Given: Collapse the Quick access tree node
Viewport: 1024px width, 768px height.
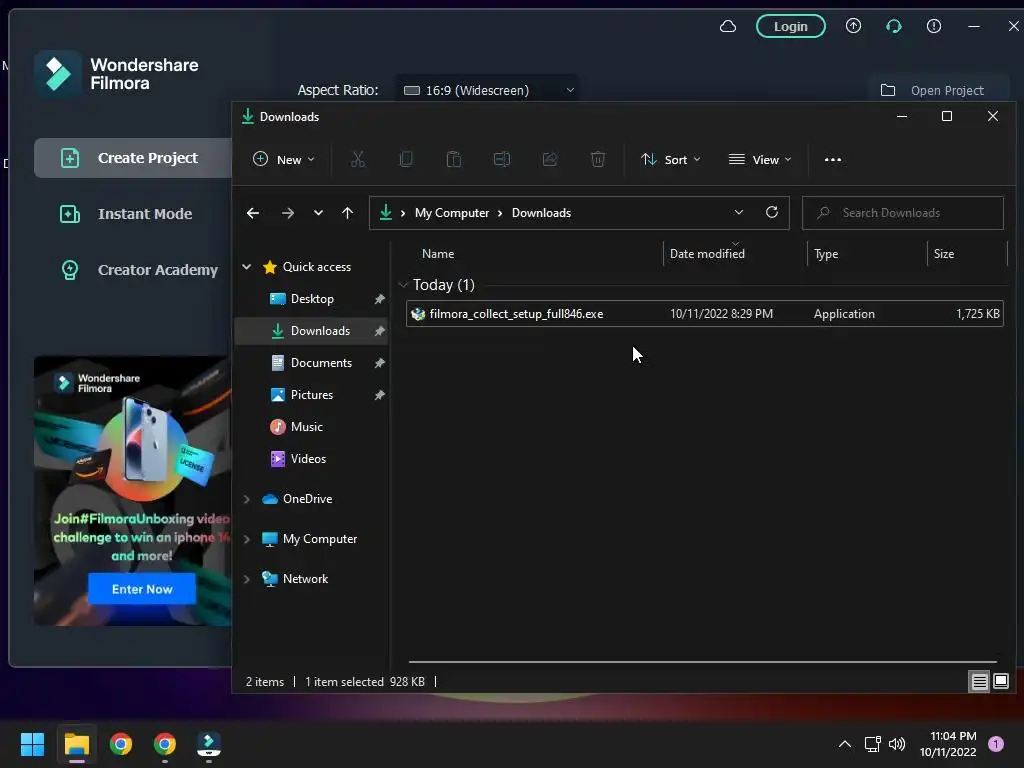Looking at the screenshot, I should click(247, 266).
